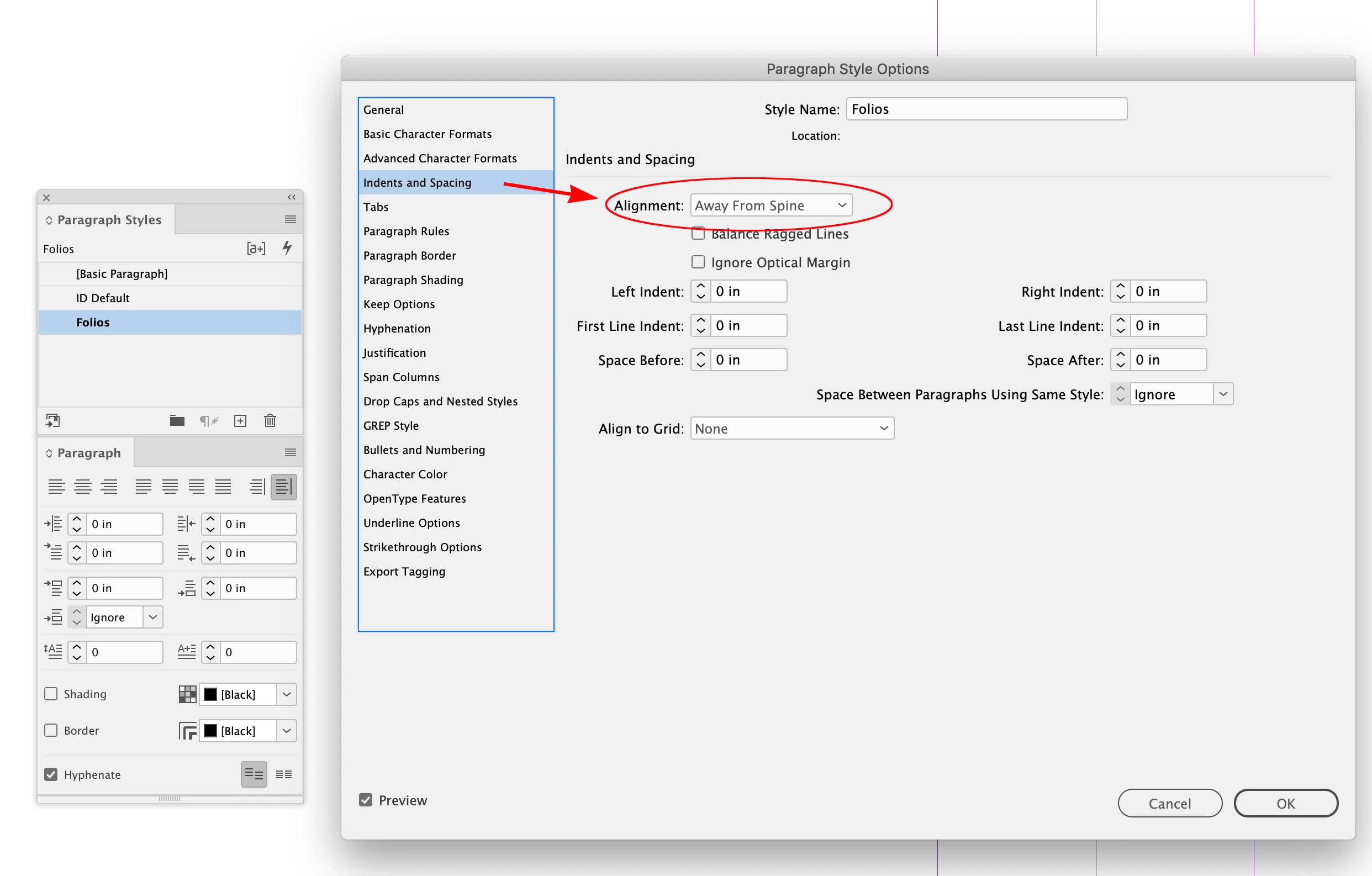Click the Style Name input field

(x=986, y=109)
